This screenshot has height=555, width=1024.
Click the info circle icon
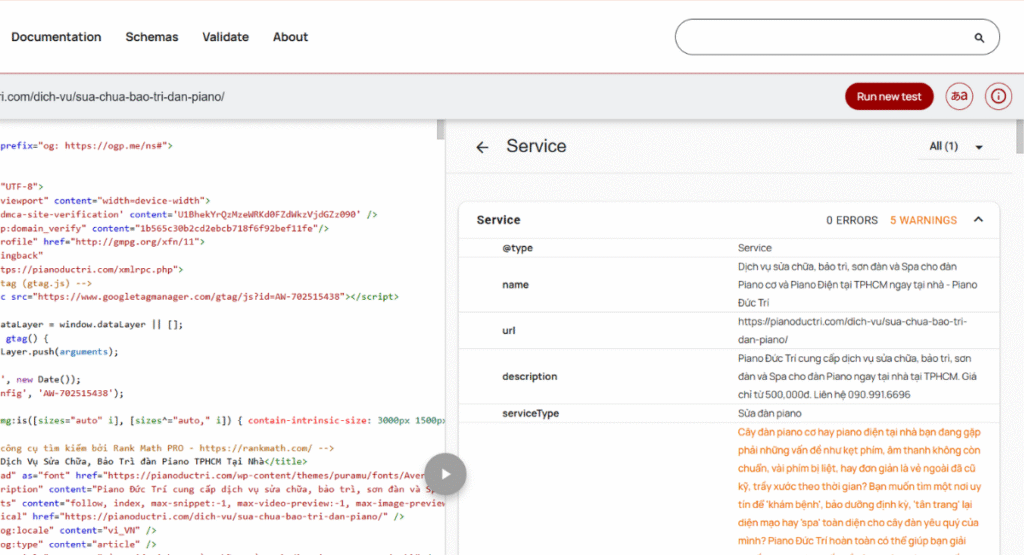pyautogui.click(x=997, y=97)
